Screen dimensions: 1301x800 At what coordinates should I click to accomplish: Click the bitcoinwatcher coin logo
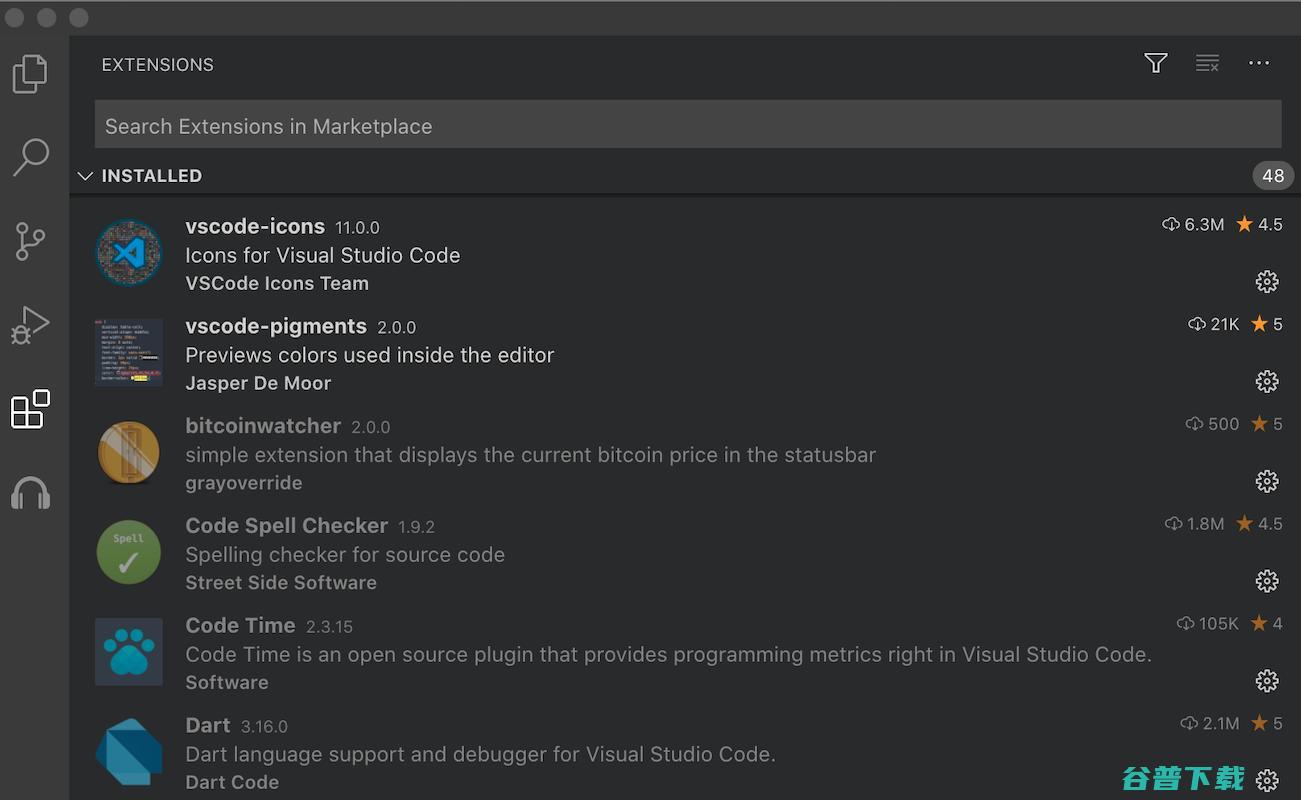click(129, 453)
